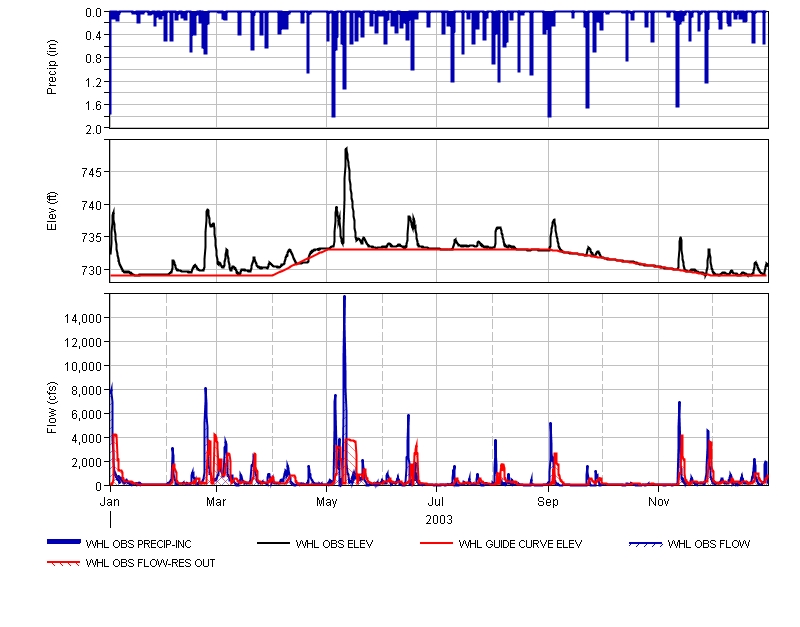Click the 735 tick label on elevation axis
Viewport: 800px width, 627px height.
tap(91, 238)
